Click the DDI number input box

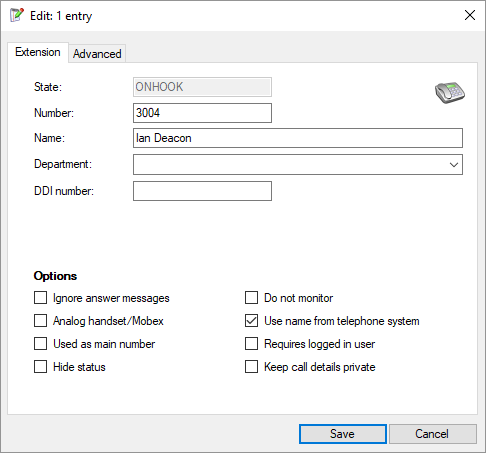pyautogui.click(x=202, y=191)
